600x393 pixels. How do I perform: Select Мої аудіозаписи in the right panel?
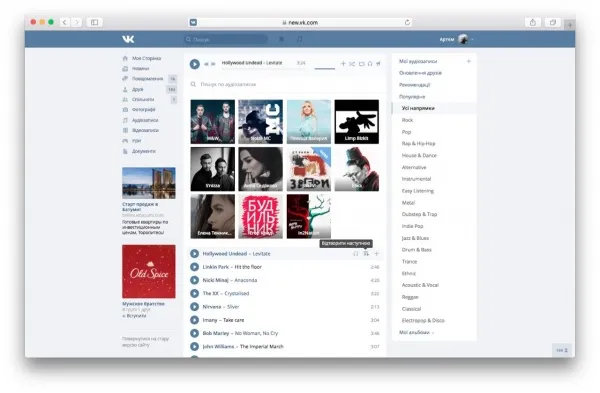(x=418, y=61)
